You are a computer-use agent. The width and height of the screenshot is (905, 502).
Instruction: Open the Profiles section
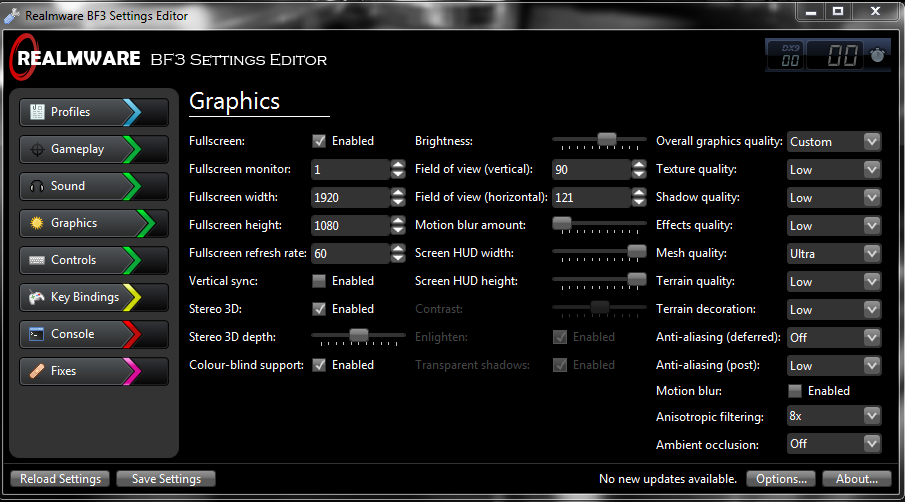coord(94,112)
